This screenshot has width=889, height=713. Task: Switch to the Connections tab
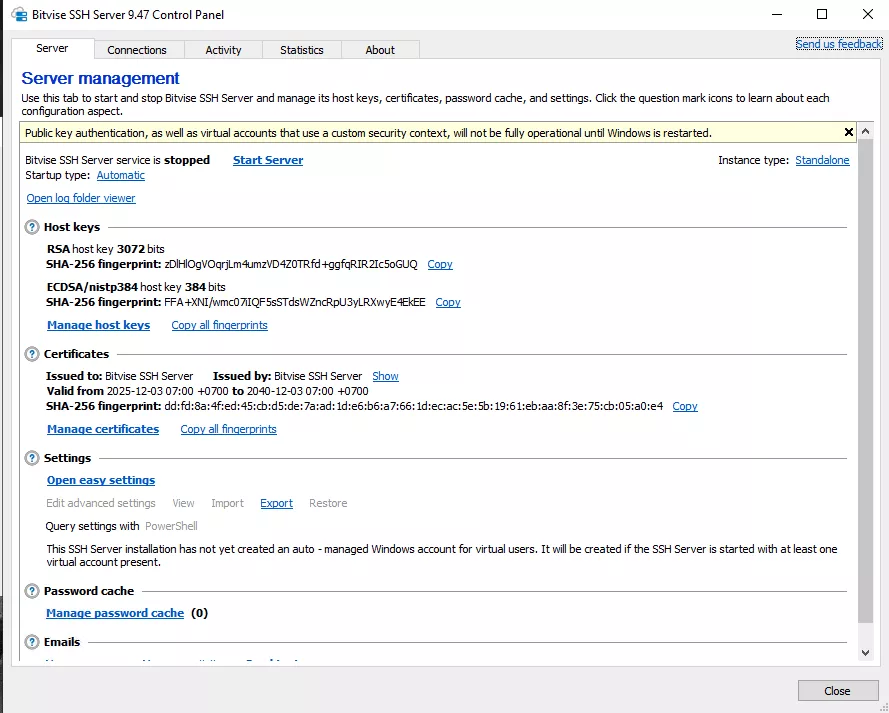(x=137, y=50)
